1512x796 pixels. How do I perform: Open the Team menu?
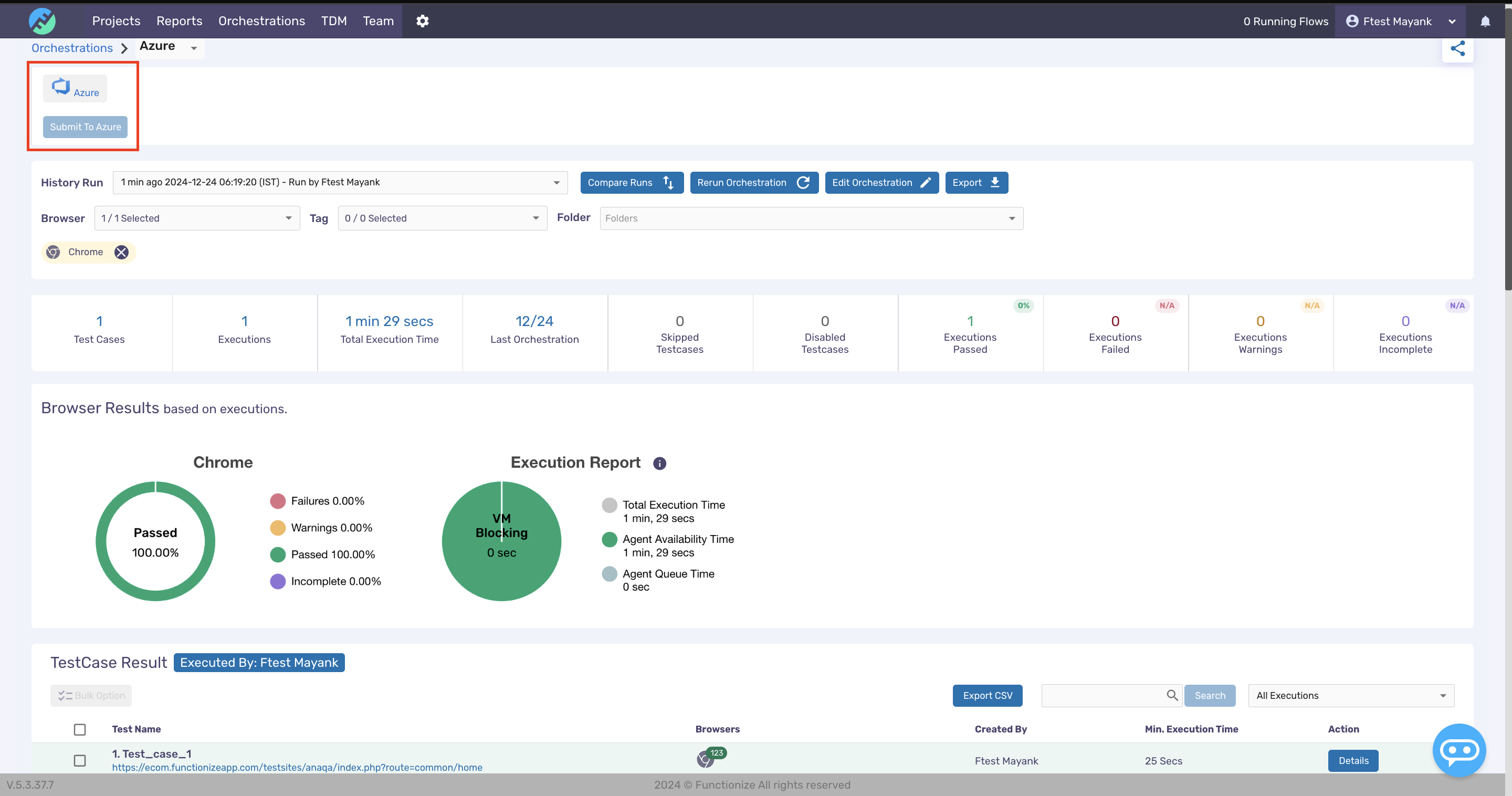pos(378,21)
